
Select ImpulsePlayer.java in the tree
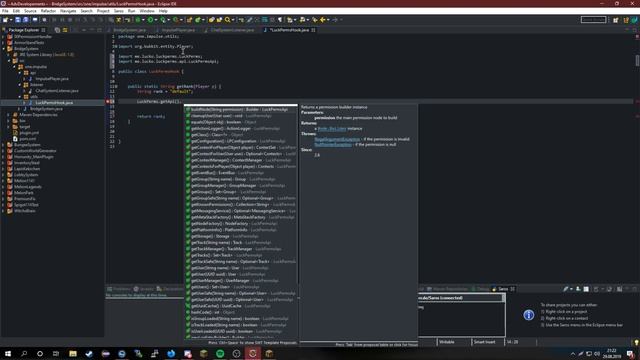coord(51,79)
